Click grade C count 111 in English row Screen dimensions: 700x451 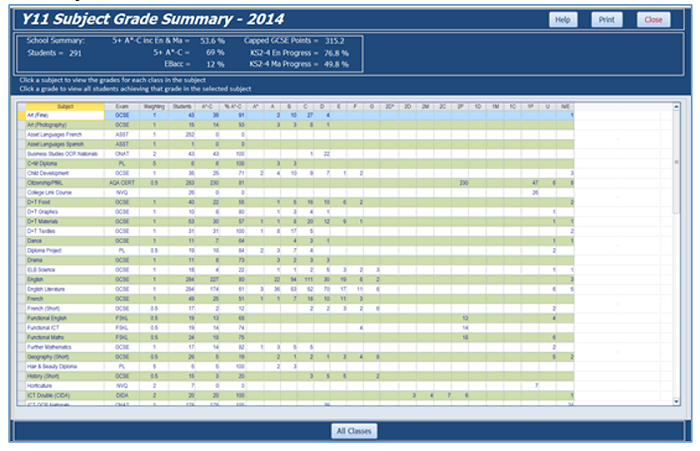pyautogui.click(x=306, y=280)
